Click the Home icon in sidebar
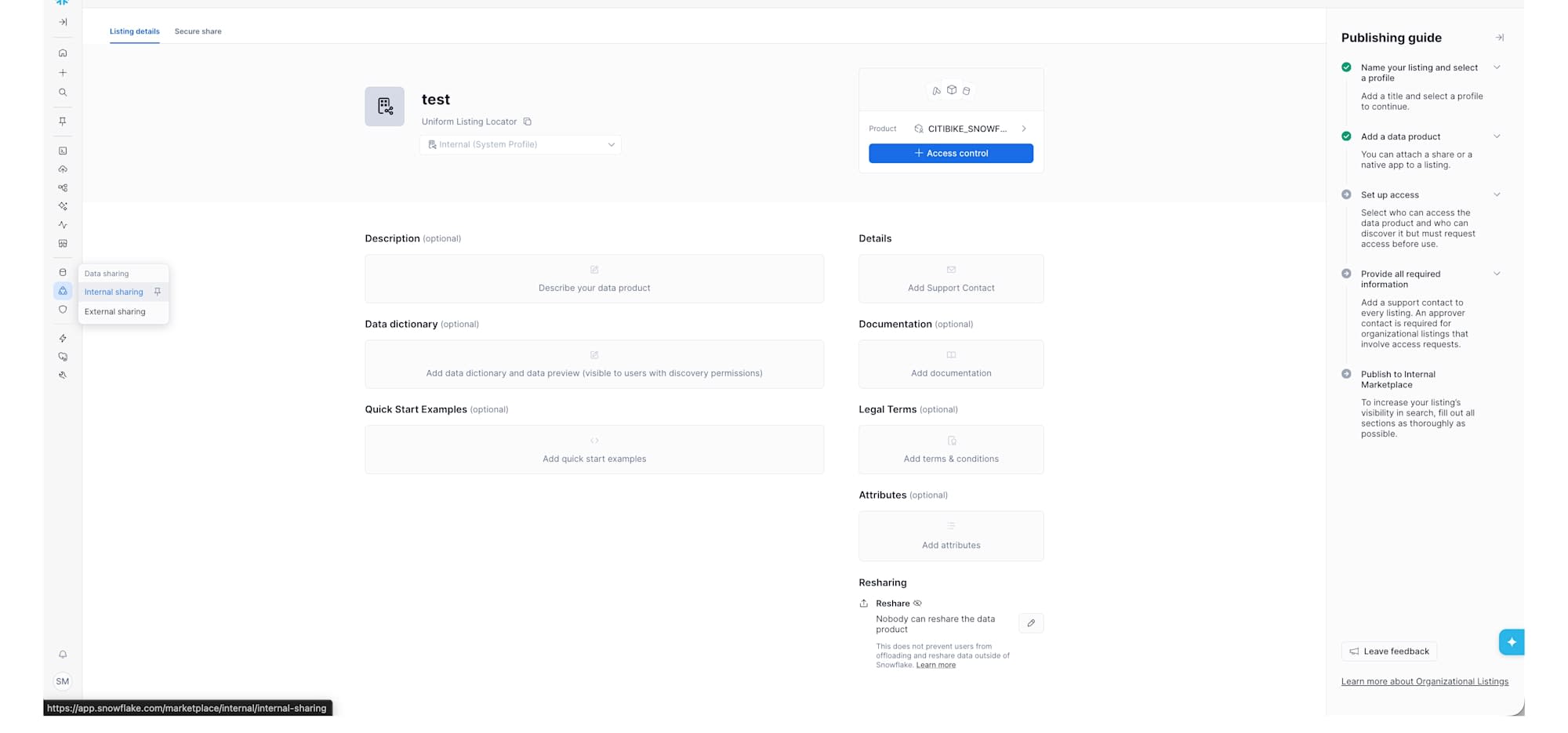This screenshot has height=733, width=1568. tap(63, 53)
